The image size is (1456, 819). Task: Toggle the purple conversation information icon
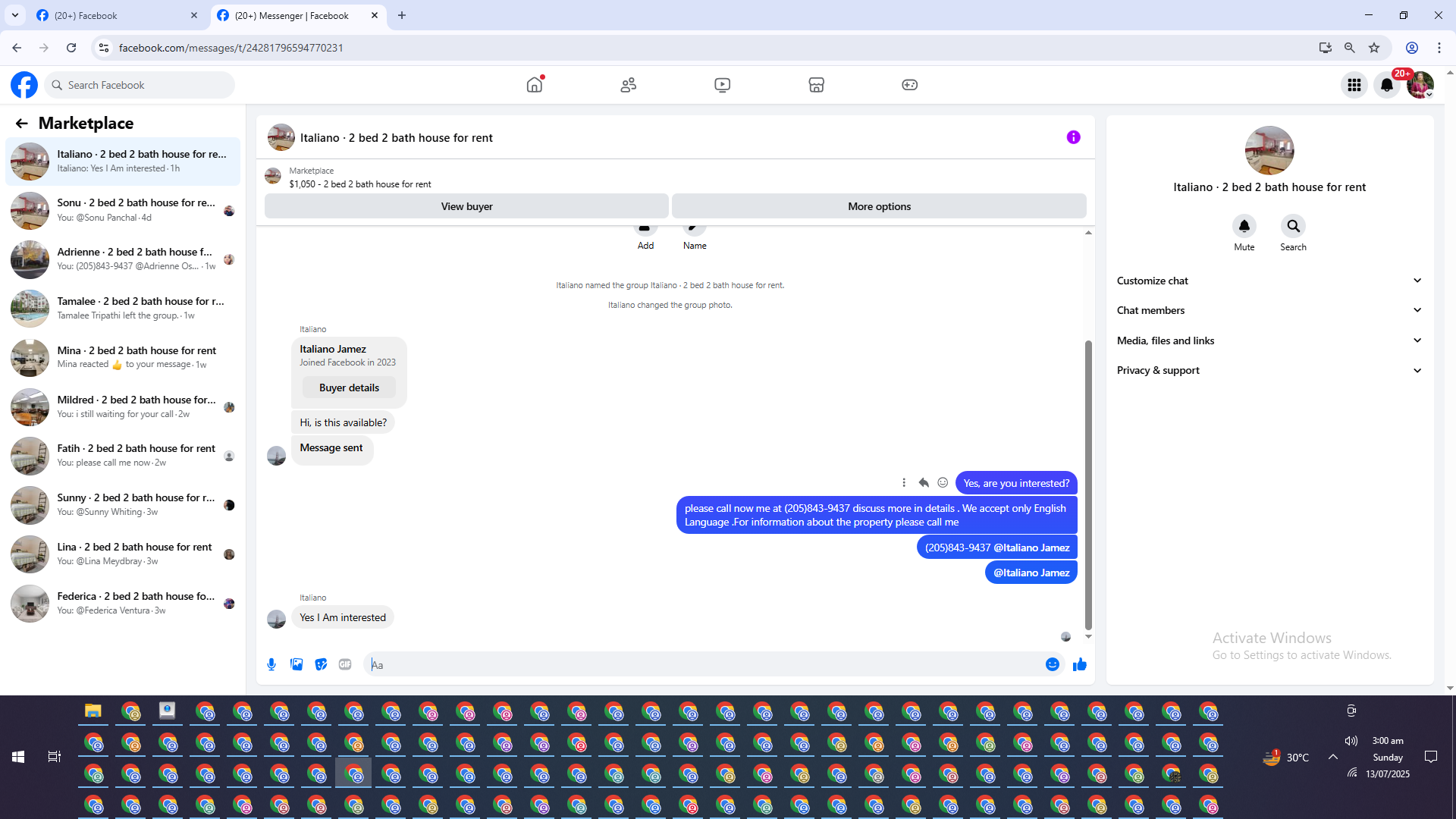tap(1073, 137)
